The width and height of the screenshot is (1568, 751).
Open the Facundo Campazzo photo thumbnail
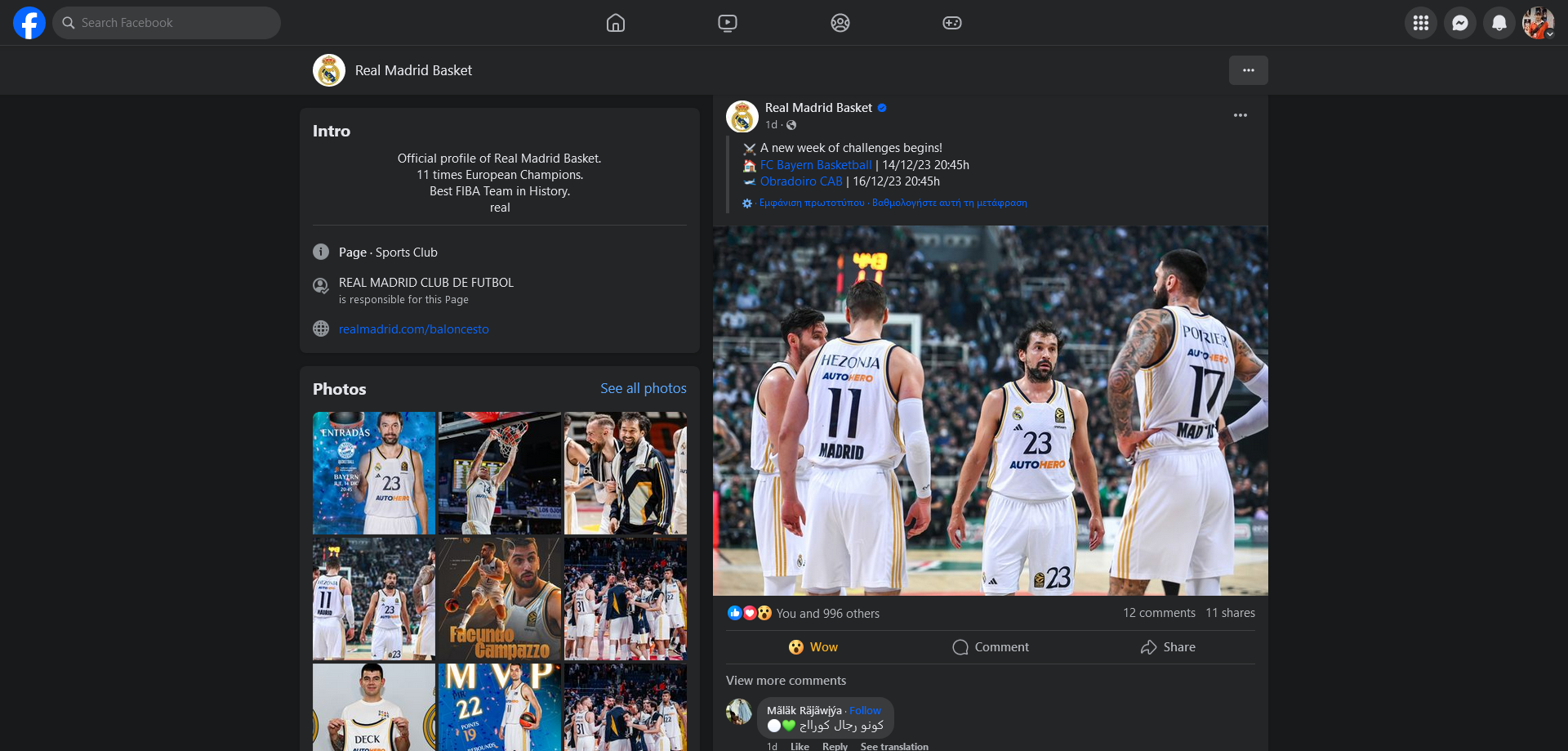pyautogui.click(x=500, y=599)
